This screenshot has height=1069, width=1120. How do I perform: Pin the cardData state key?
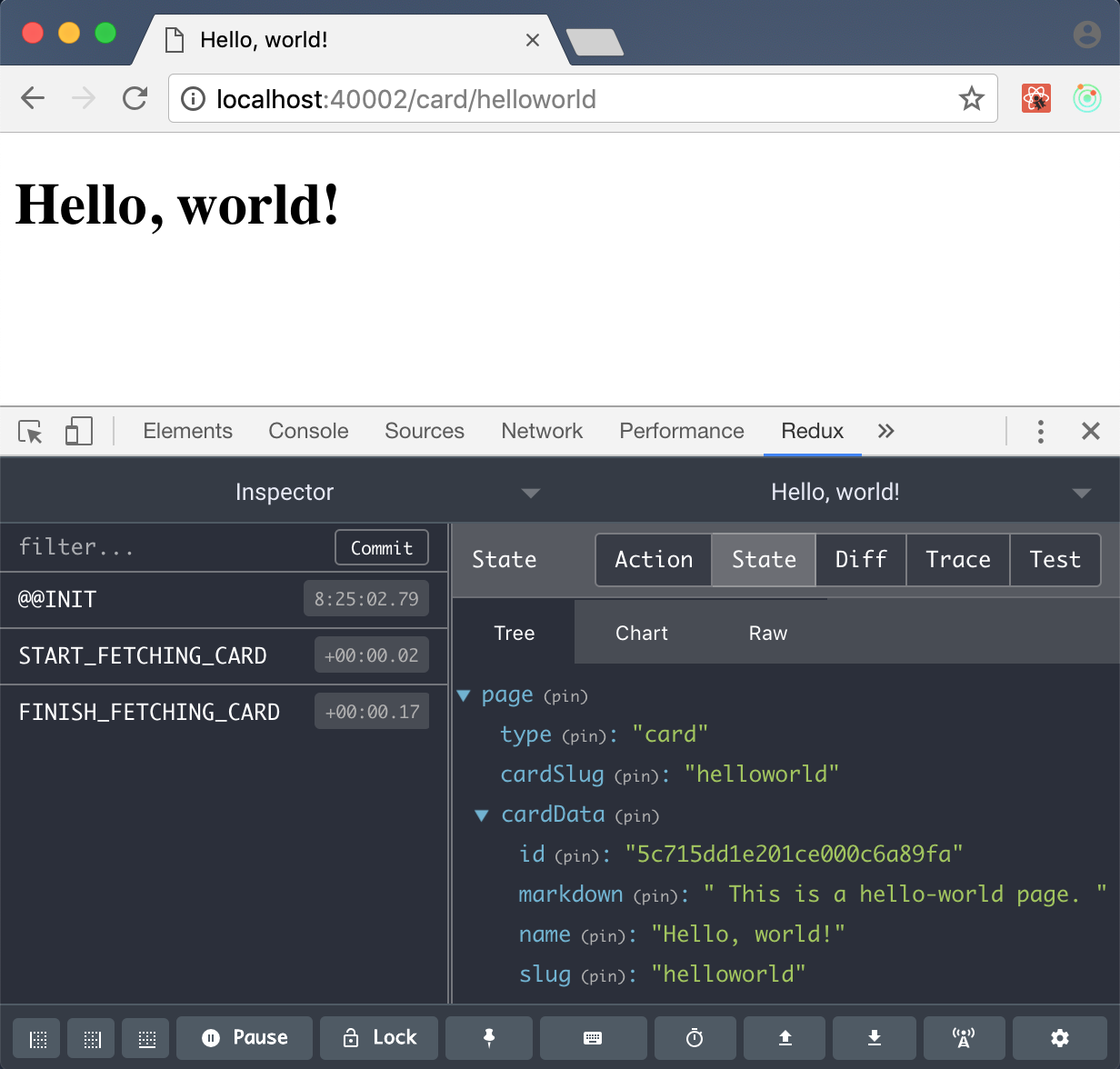pos(636,817)
